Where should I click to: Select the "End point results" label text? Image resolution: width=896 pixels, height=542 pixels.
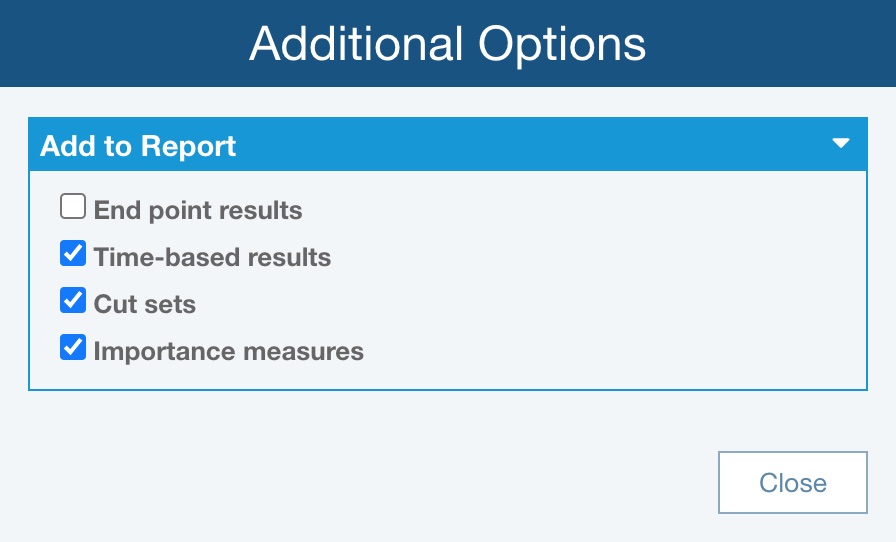coord(198,210)
